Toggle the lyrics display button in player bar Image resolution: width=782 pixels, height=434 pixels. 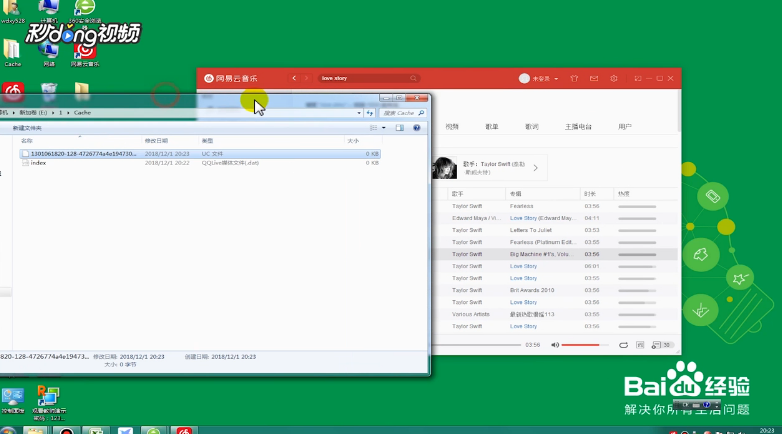[x=640, y=345]
